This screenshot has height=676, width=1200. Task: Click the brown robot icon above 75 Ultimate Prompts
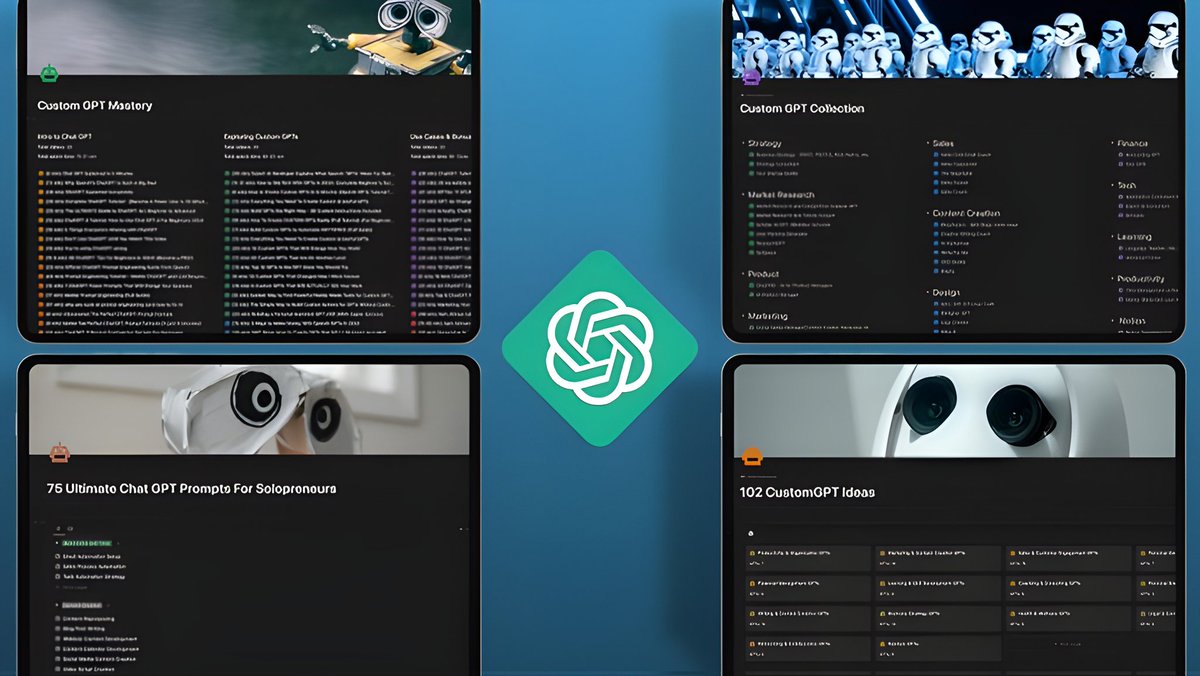(60, 453)
